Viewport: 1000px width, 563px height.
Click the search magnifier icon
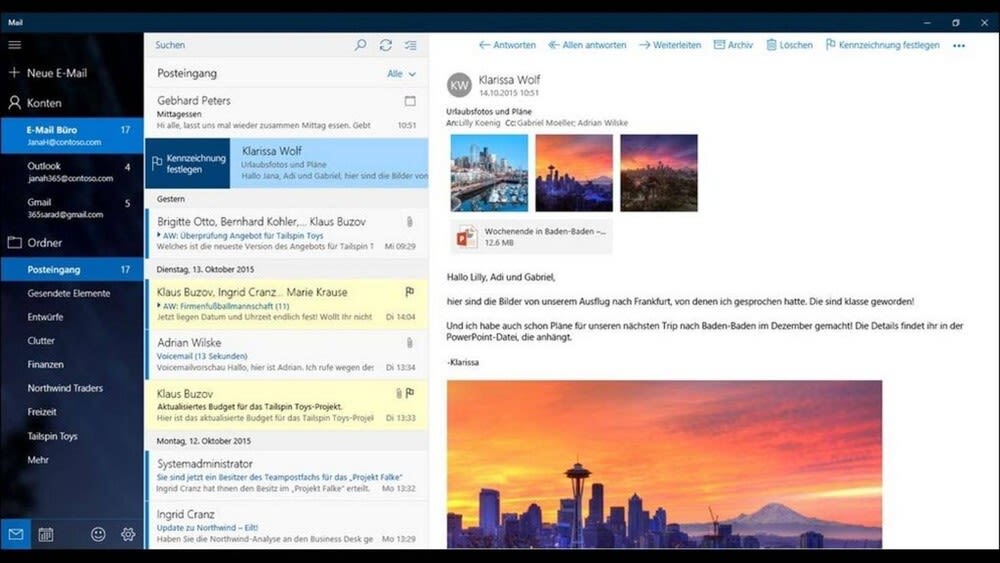coord(361,45)
